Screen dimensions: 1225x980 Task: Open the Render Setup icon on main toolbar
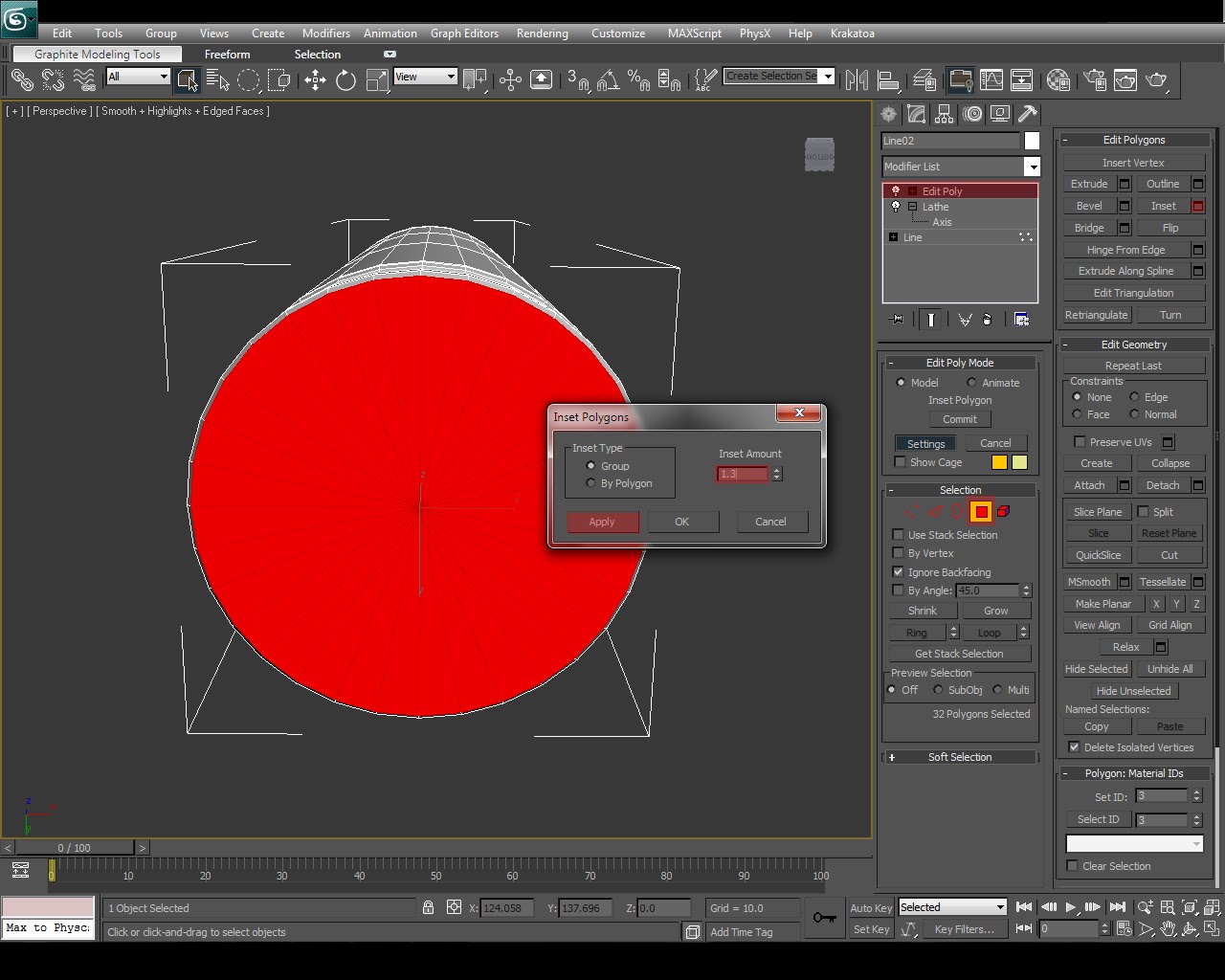tap(1094, 79)
